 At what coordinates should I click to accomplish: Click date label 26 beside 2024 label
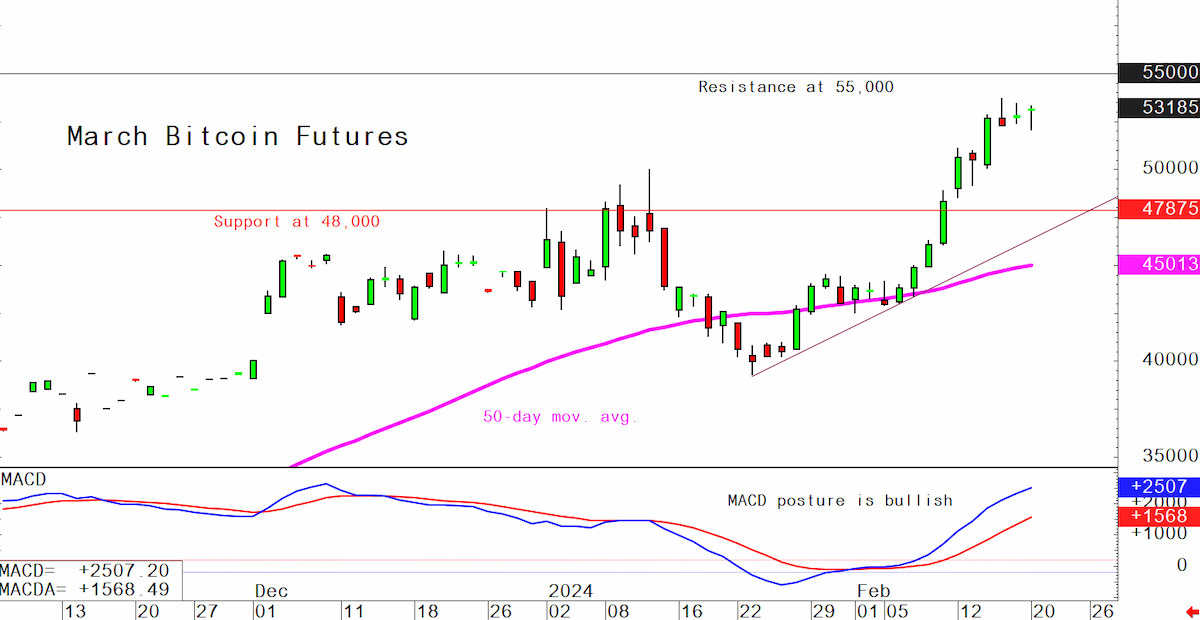502,610
